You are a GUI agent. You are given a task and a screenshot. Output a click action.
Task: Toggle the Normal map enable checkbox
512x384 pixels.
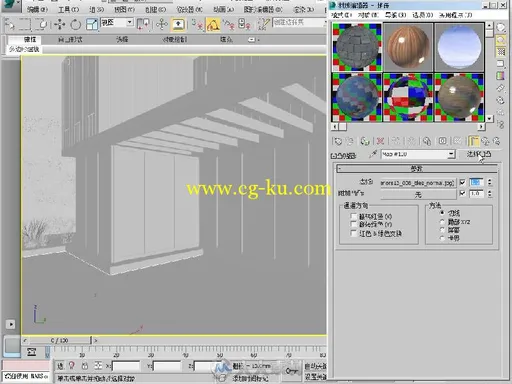coord(462,182)
